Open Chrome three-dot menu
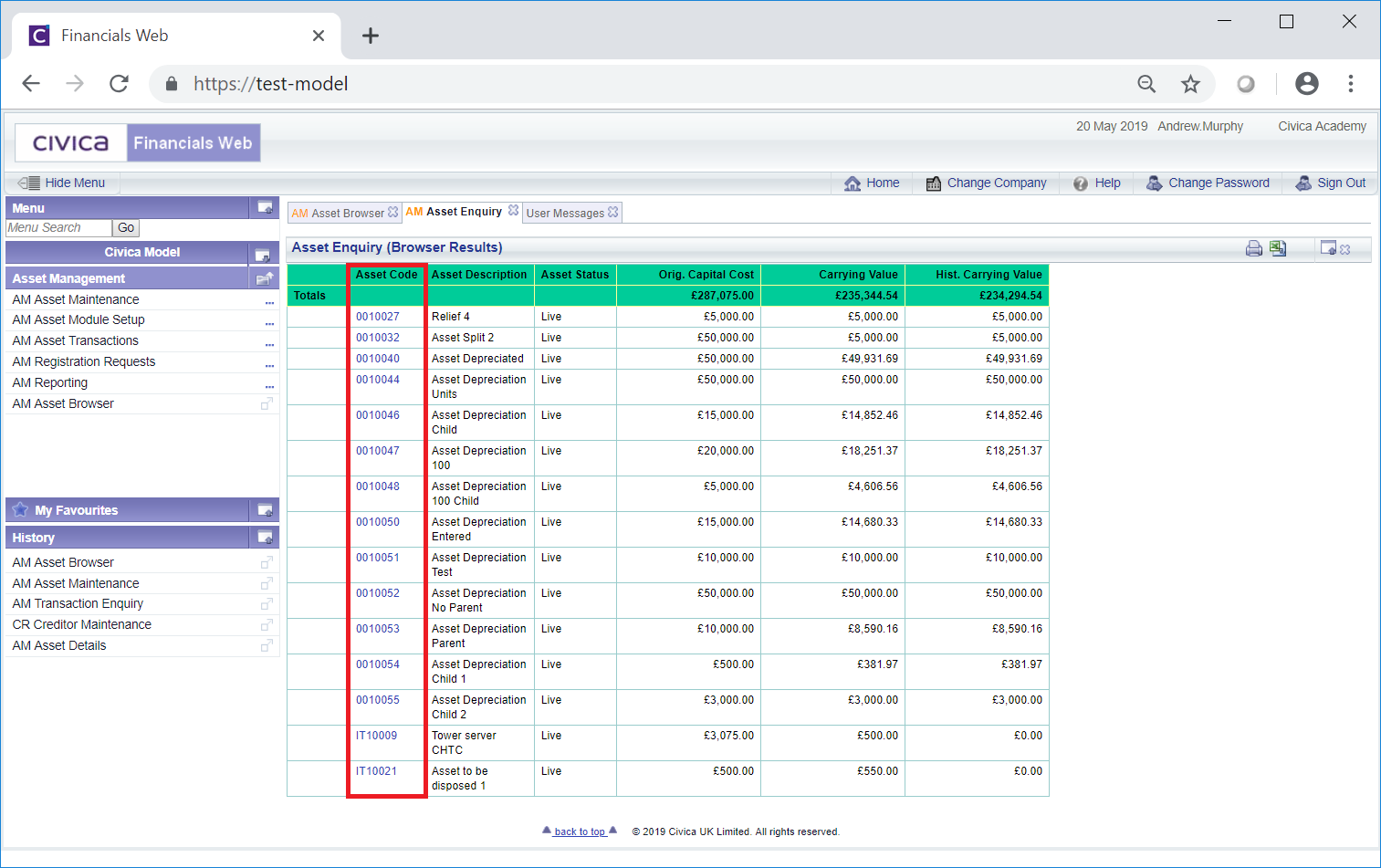 tap(1351, 84)
